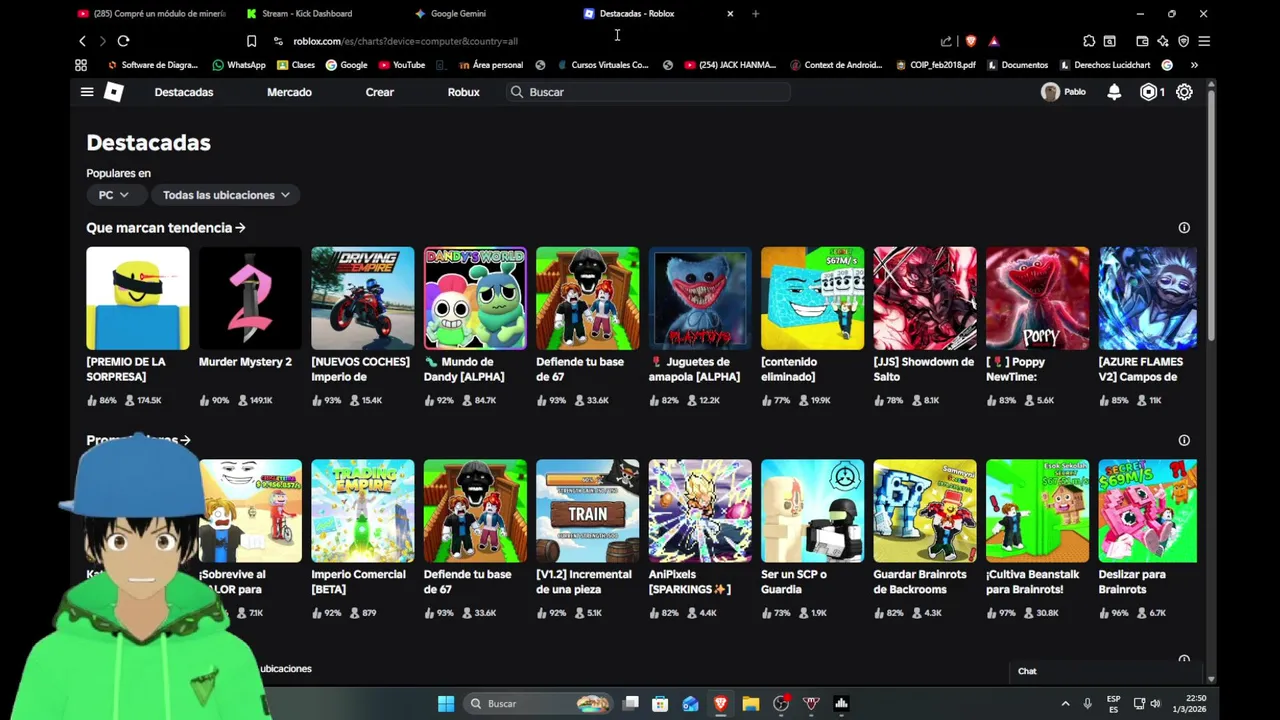Click info icon for Promocionadas row

tap(1184, 440)
